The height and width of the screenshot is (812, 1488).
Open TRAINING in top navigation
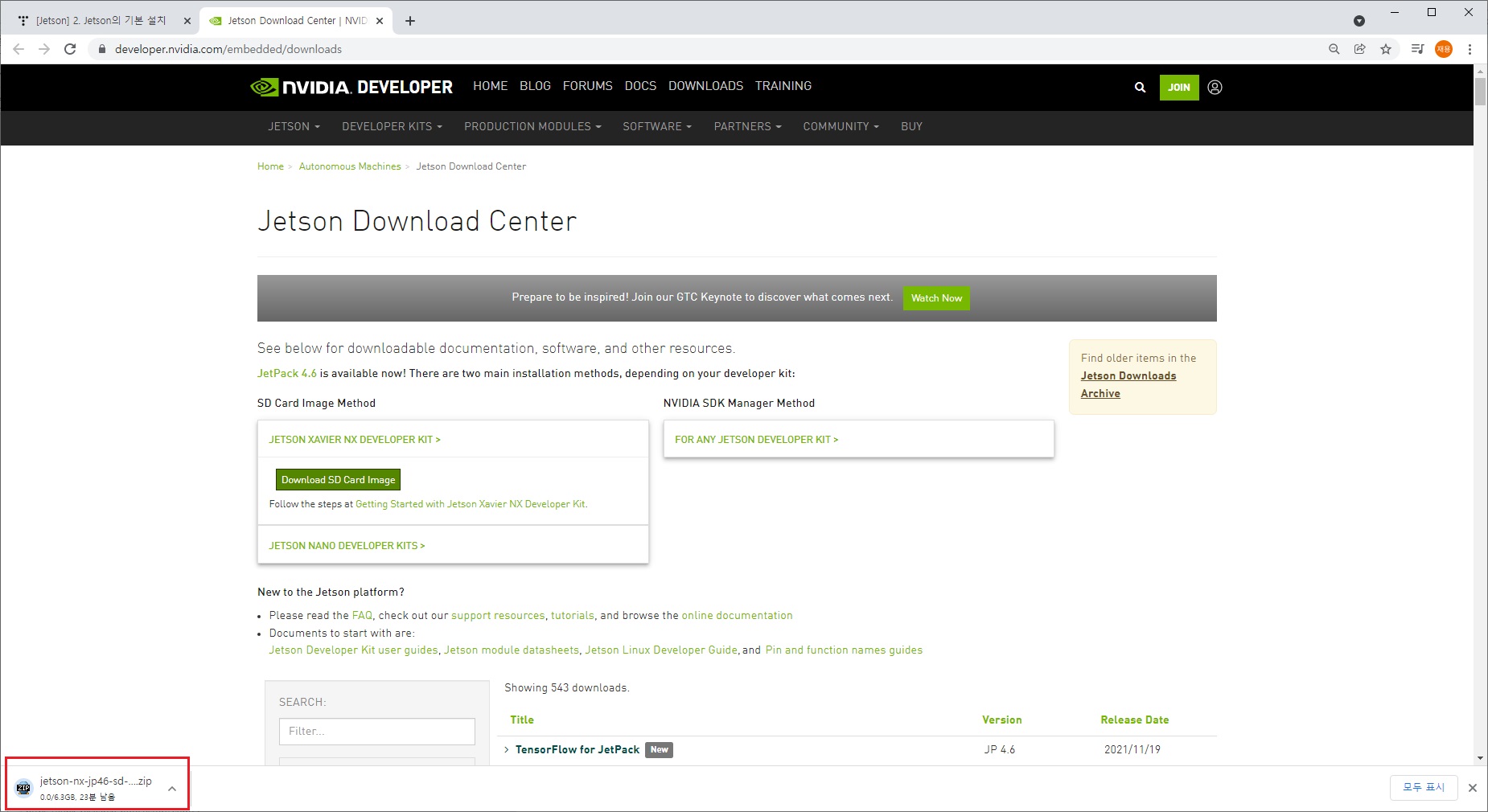point(783,86)
